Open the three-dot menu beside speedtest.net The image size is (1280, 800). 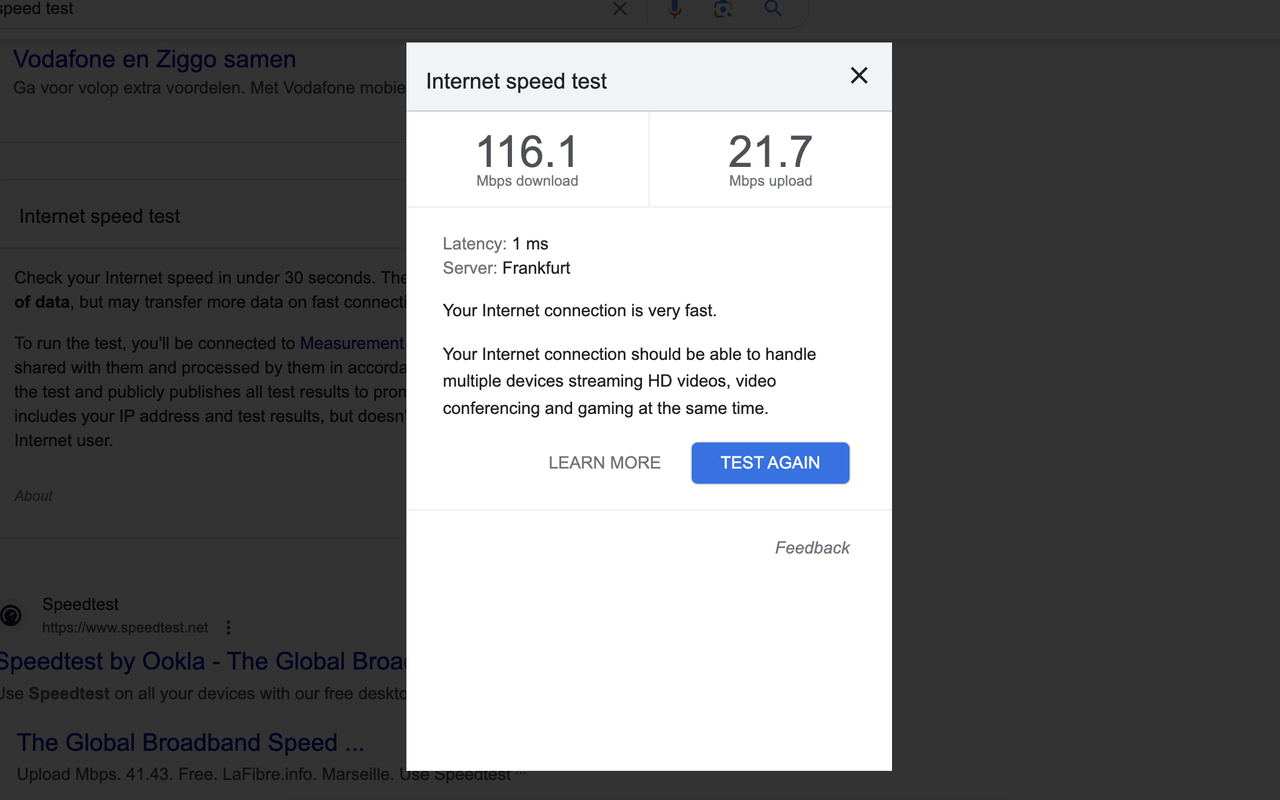point(228,628)
